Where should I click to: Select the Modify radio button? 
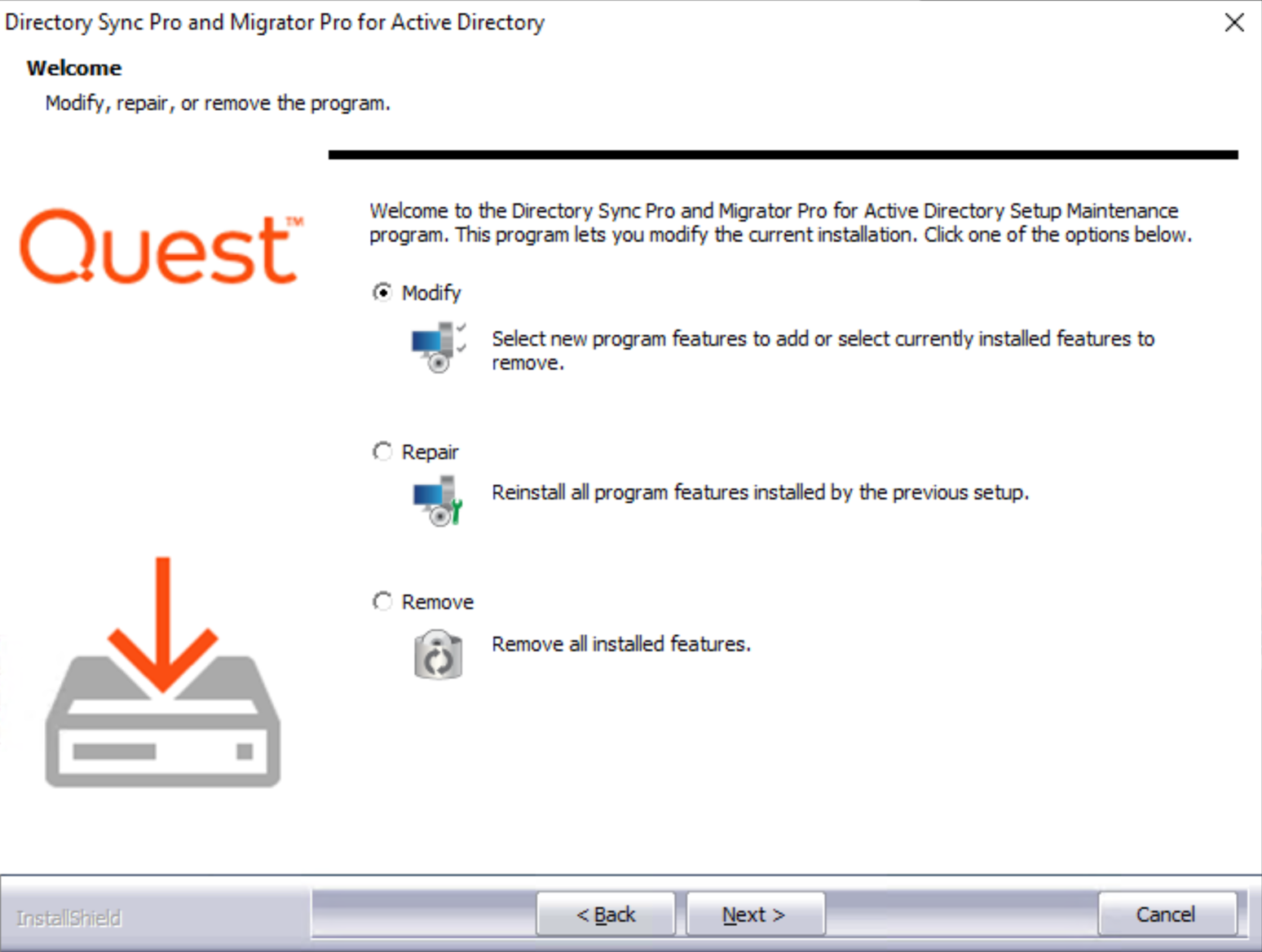382,292
